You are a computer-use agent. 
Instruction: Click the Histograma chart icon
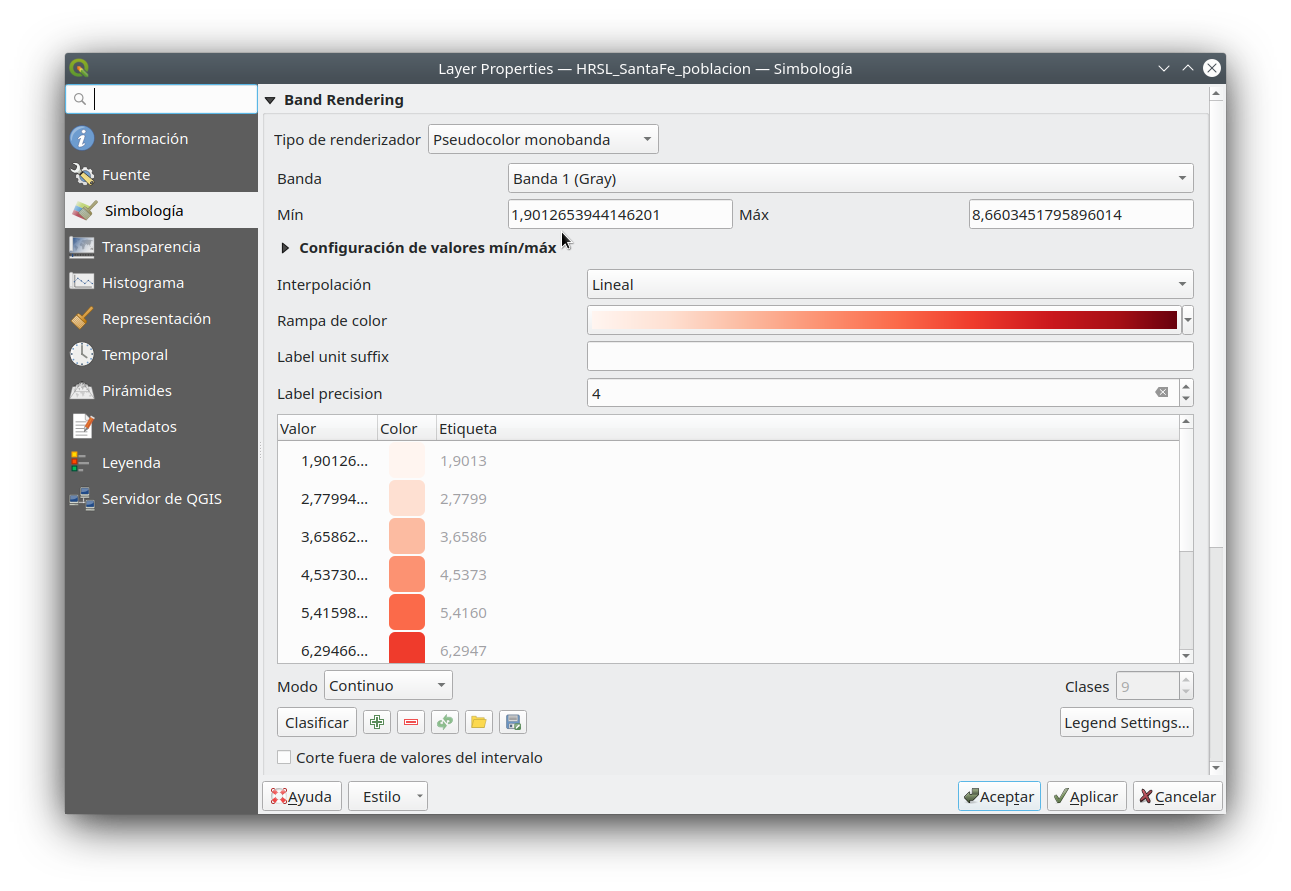coord(82,282)
